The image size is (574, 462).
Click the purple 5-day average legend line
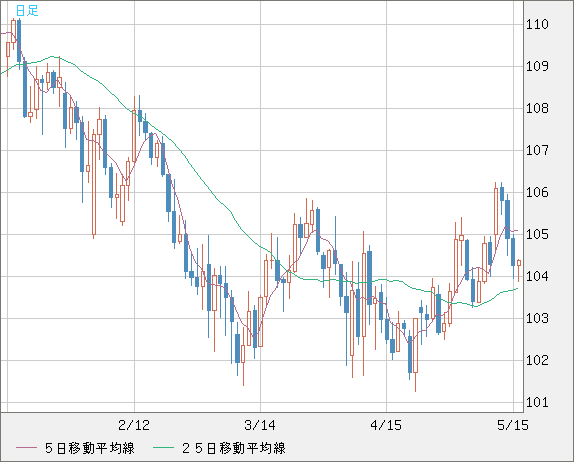point(26,448)
